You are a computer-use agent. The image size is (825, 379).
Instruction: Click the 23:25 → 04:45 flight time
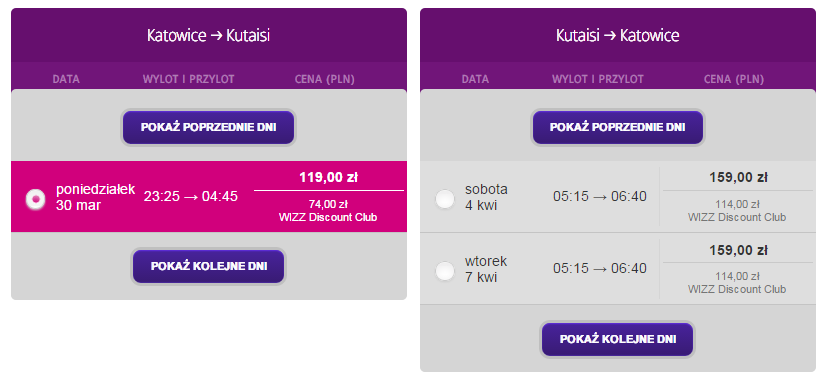click(x=190, y=196)
